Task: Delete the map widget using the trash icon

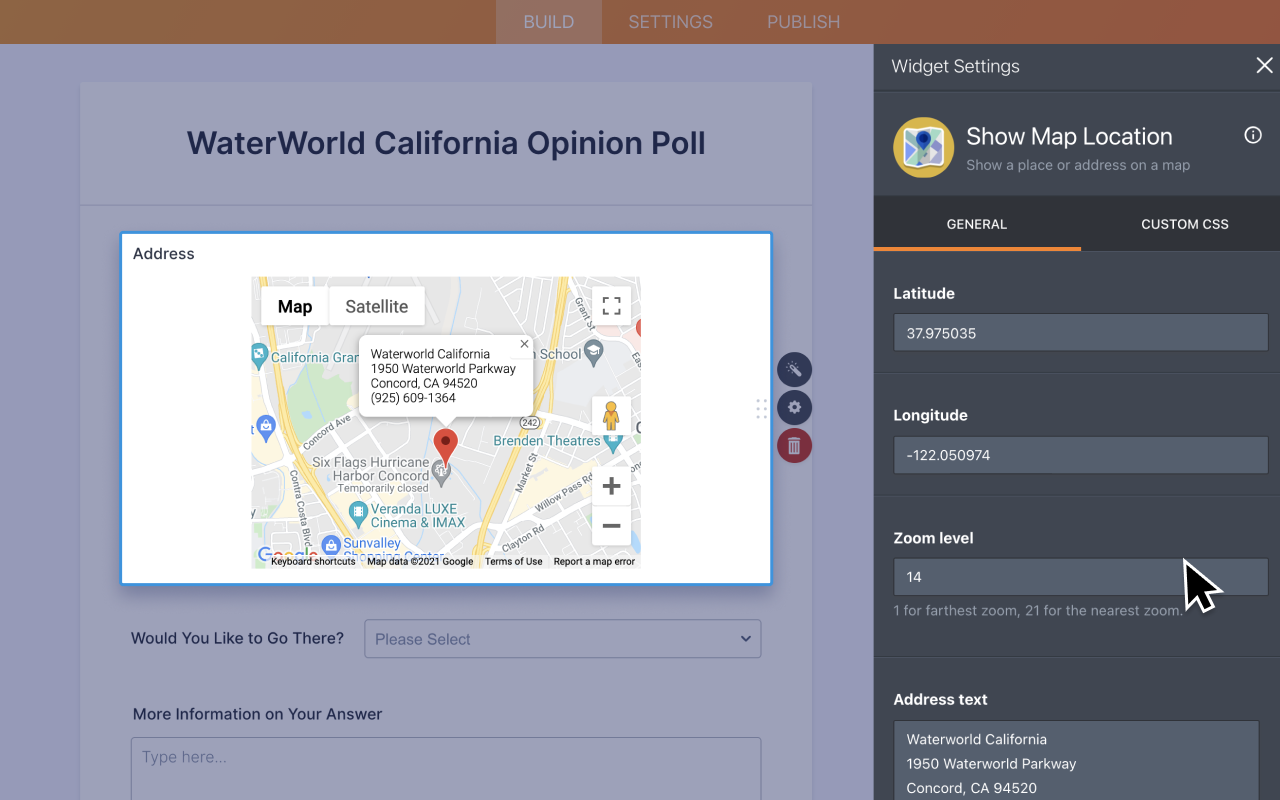Action: (794, 445)
